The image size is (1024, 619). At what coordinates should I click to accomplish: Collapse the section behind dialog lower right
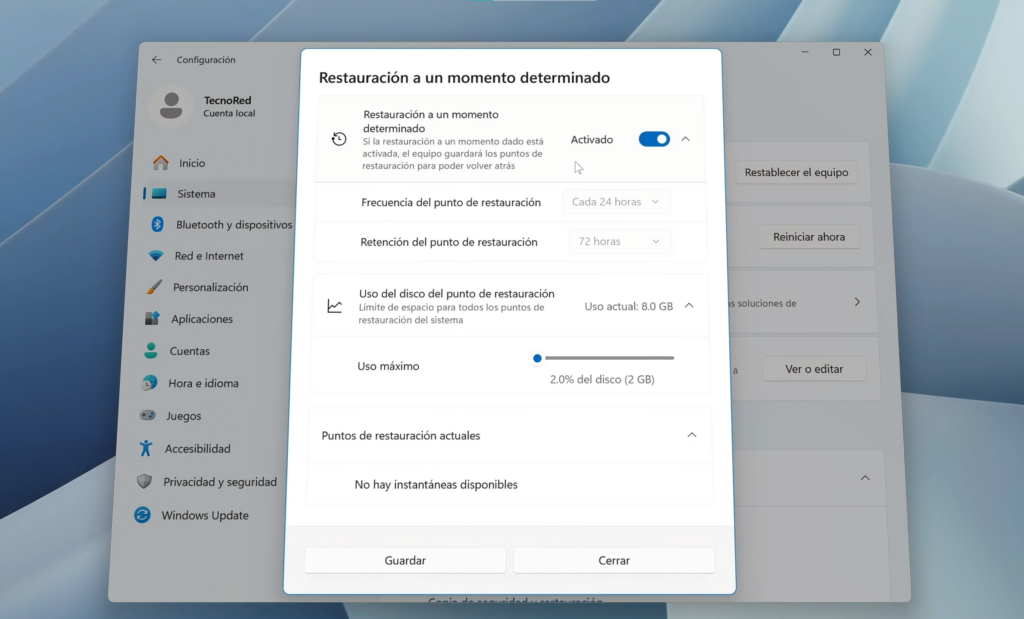click(865, 478)
